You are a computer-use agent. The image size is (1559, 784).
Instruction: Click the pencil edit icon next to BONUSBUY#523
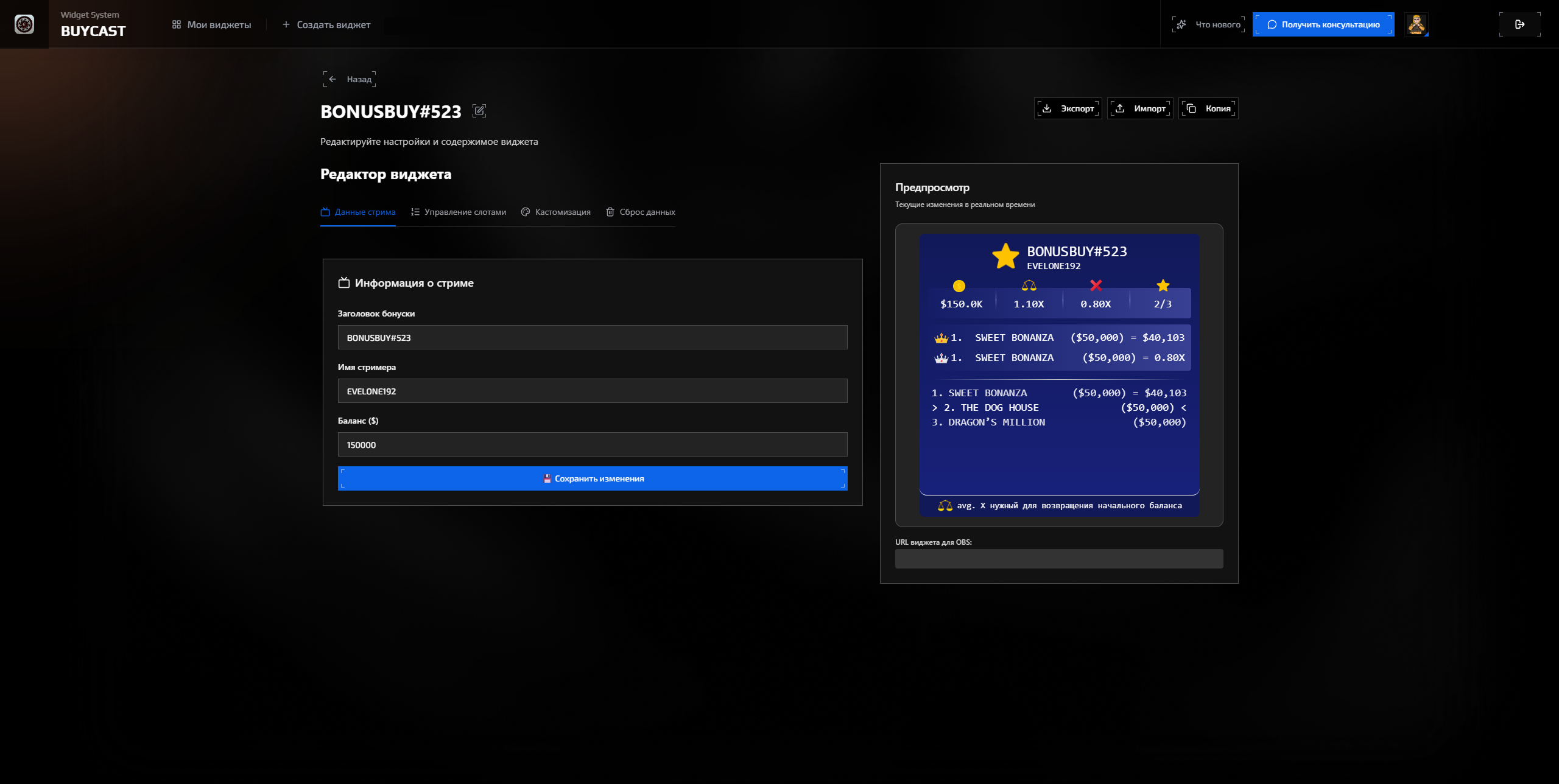(480, 111)
